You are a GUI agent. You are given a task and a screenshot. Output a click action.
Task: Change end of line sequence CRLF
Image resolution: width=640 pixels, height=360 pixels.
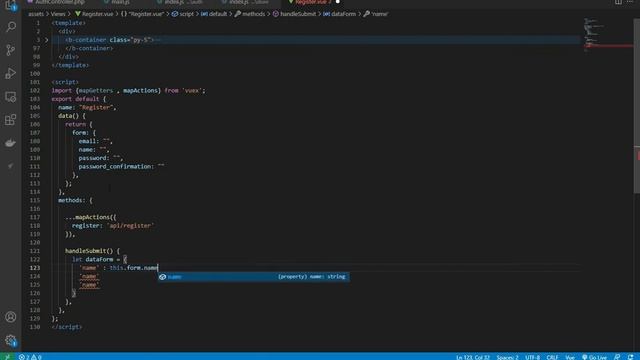point(552,357)
